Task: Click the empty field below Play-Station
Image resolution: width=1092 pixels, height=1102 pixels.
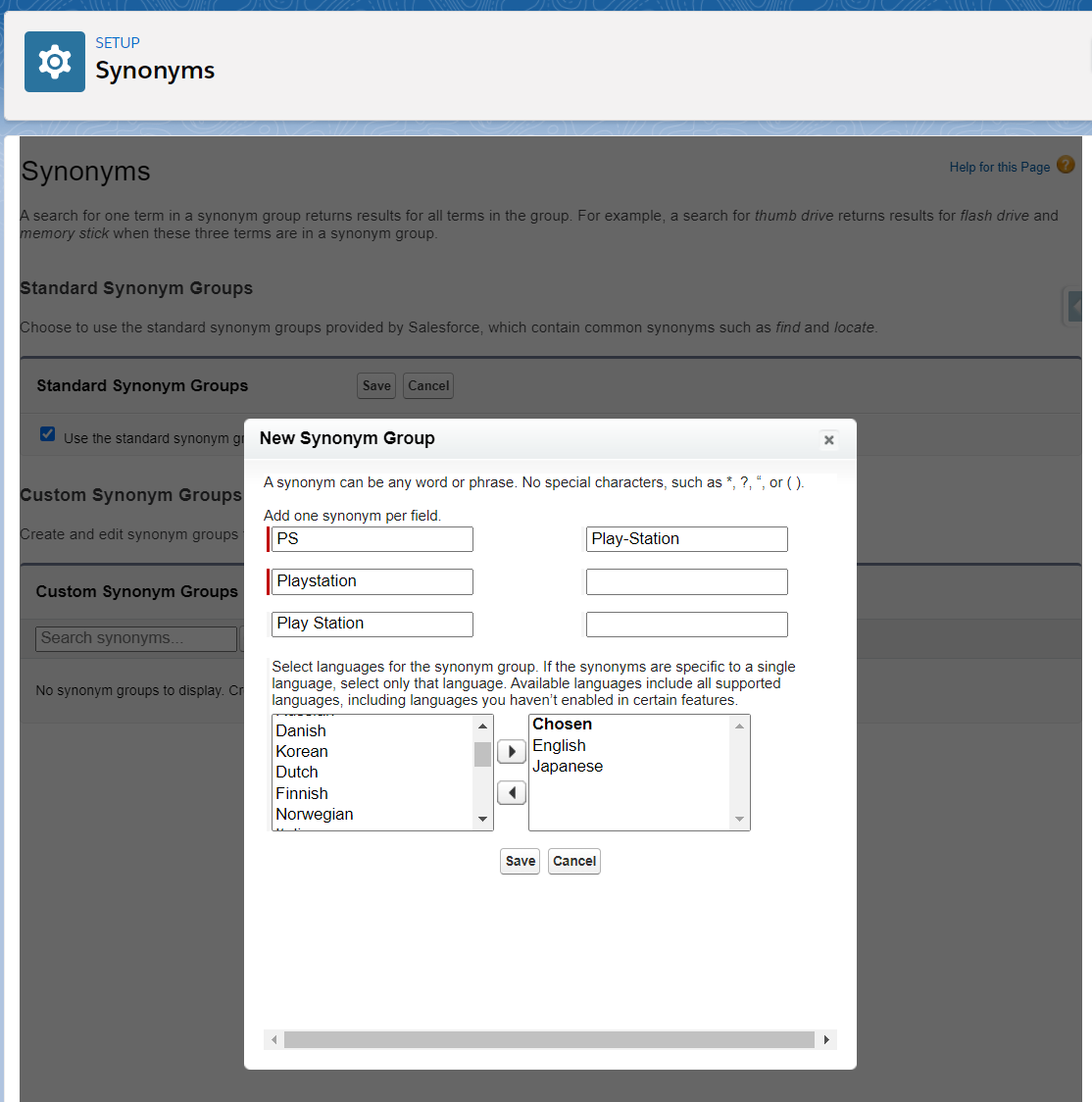Action: (686, 582)
